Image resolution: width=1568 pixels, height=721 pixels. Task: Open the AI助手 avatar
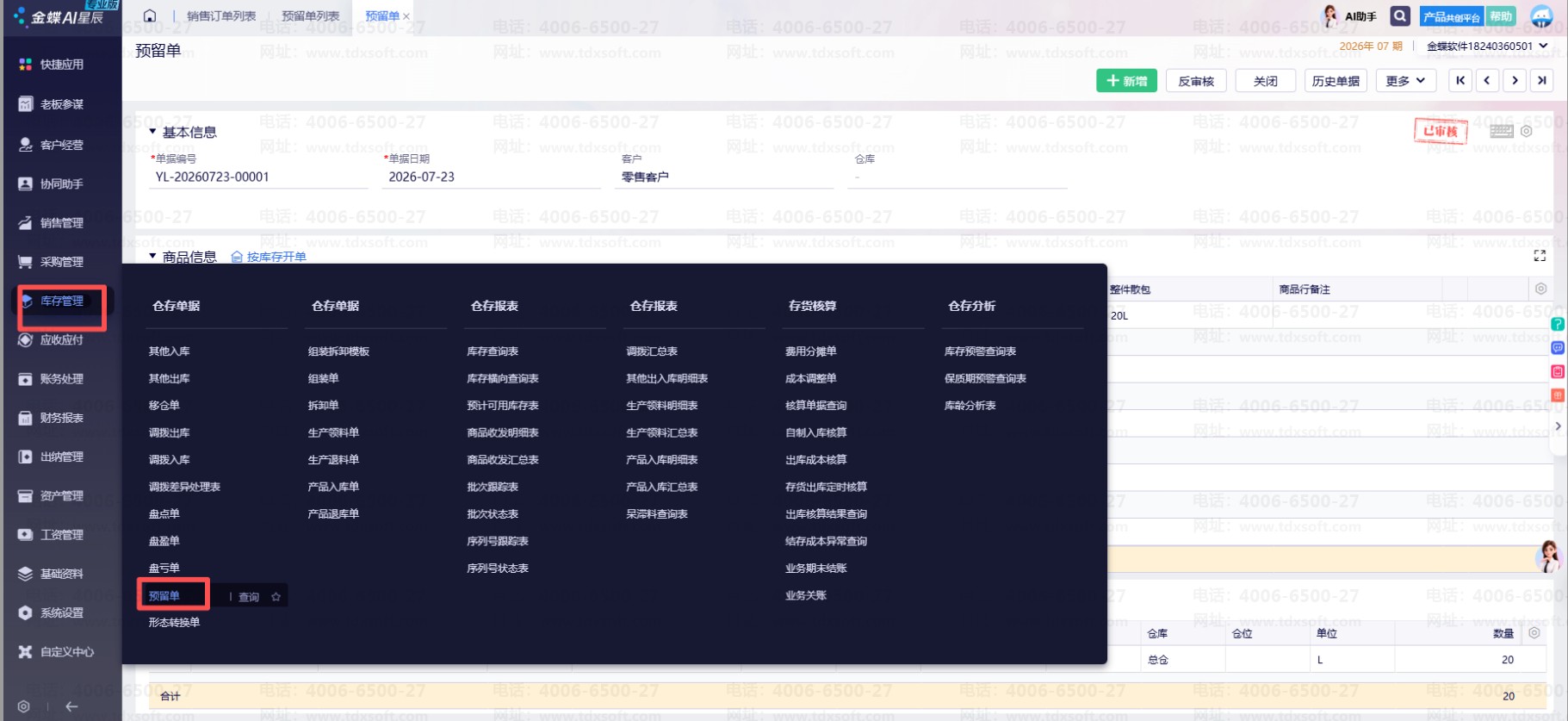pos(1330,16)
